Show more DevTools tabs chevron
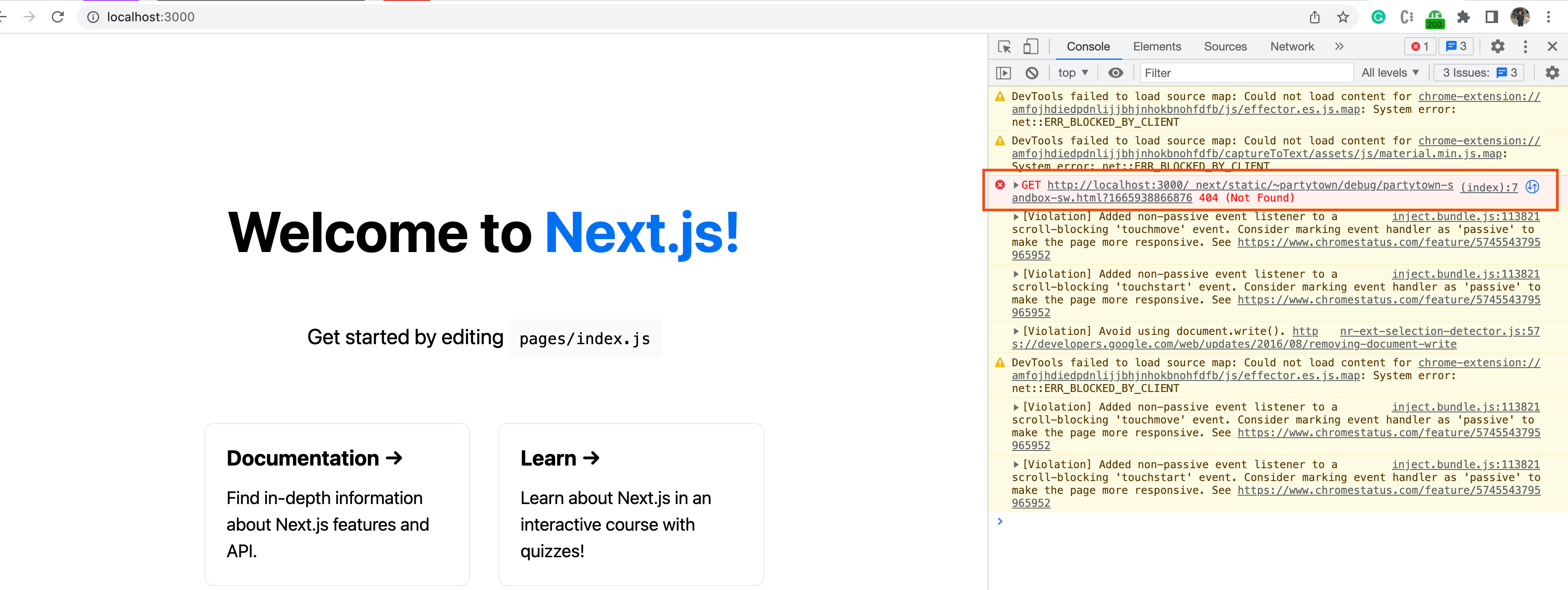Image resolution: width=1568 pixels, height=590 pixels. (x=1339, y=46)
